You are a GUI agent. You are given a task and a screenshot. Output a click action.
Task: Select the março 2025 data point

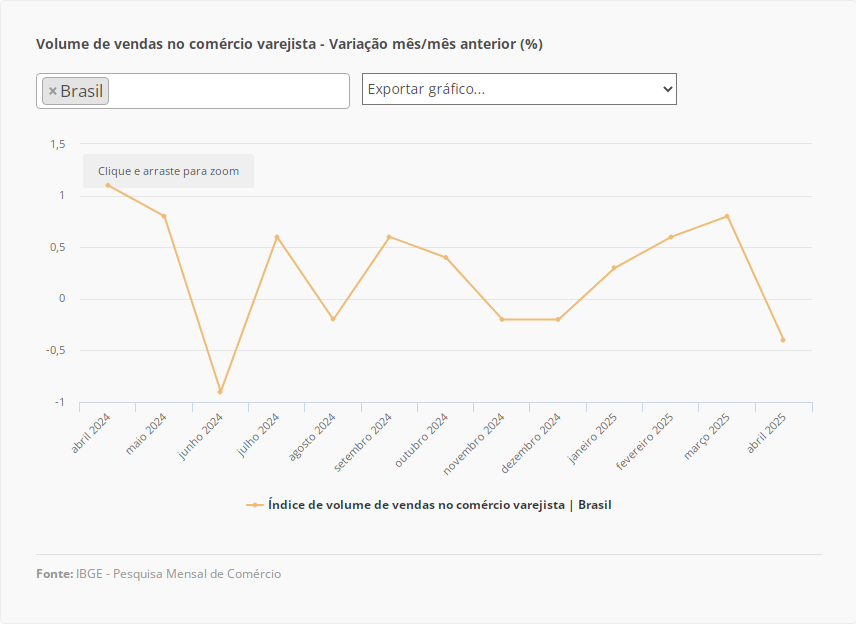coord(727,216)
